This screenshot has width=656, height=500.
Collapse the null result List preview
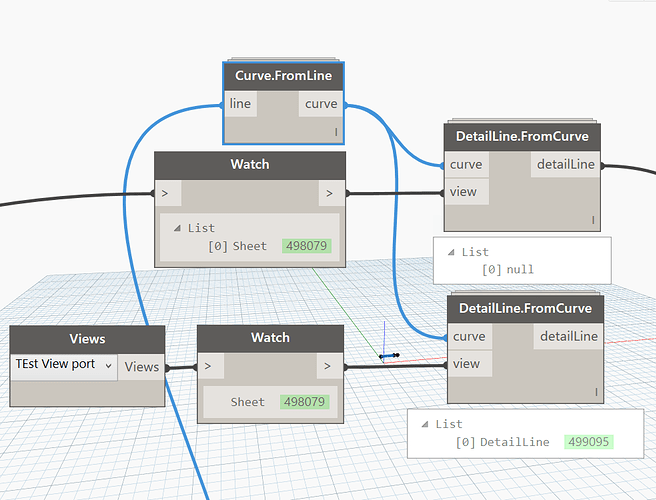tap(451, 252)
